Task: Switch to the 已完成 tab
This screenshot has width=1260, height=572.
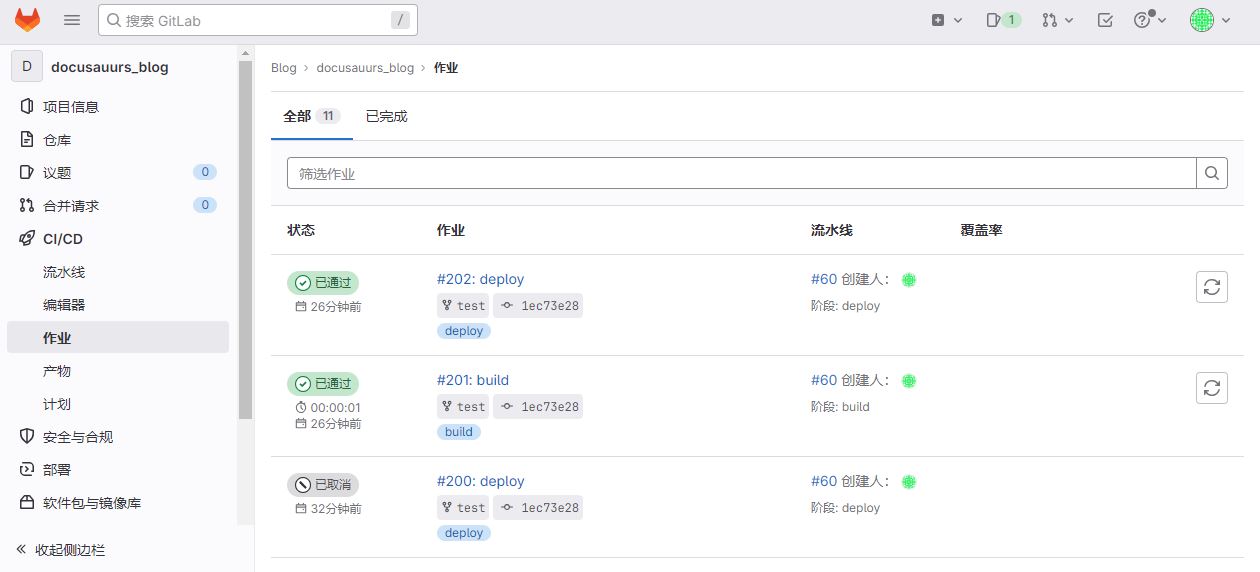Action: tap(386, 116)
